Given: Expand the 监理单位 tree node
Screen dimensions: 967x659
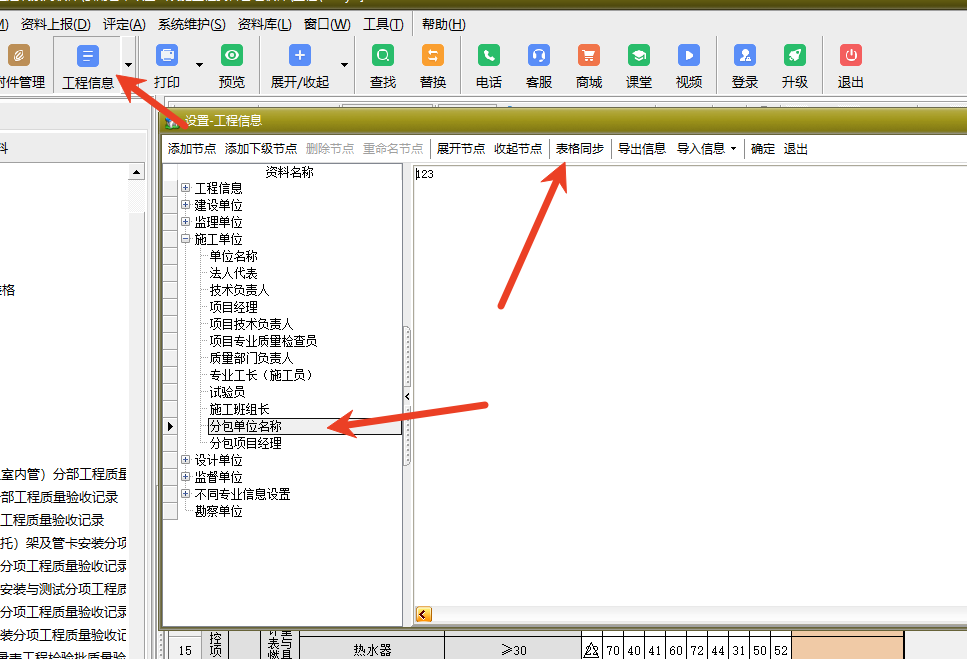Looking at the screenshot, I should coord(186,221).
